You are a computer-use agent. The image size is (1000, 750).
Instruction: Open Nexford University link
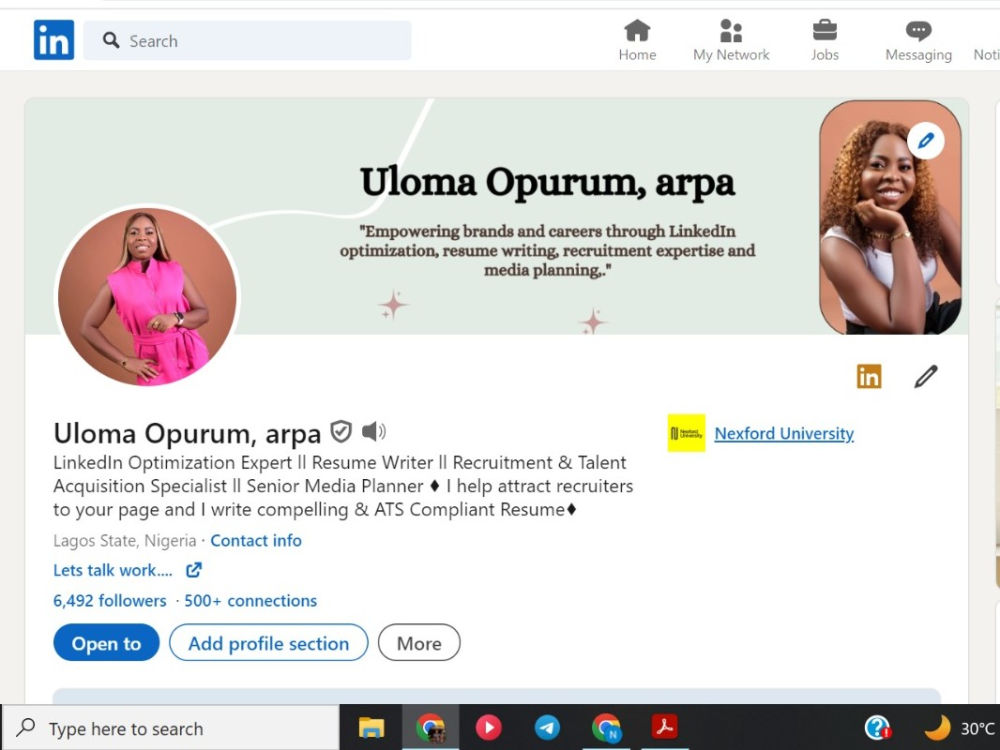[x=784, y=434]
